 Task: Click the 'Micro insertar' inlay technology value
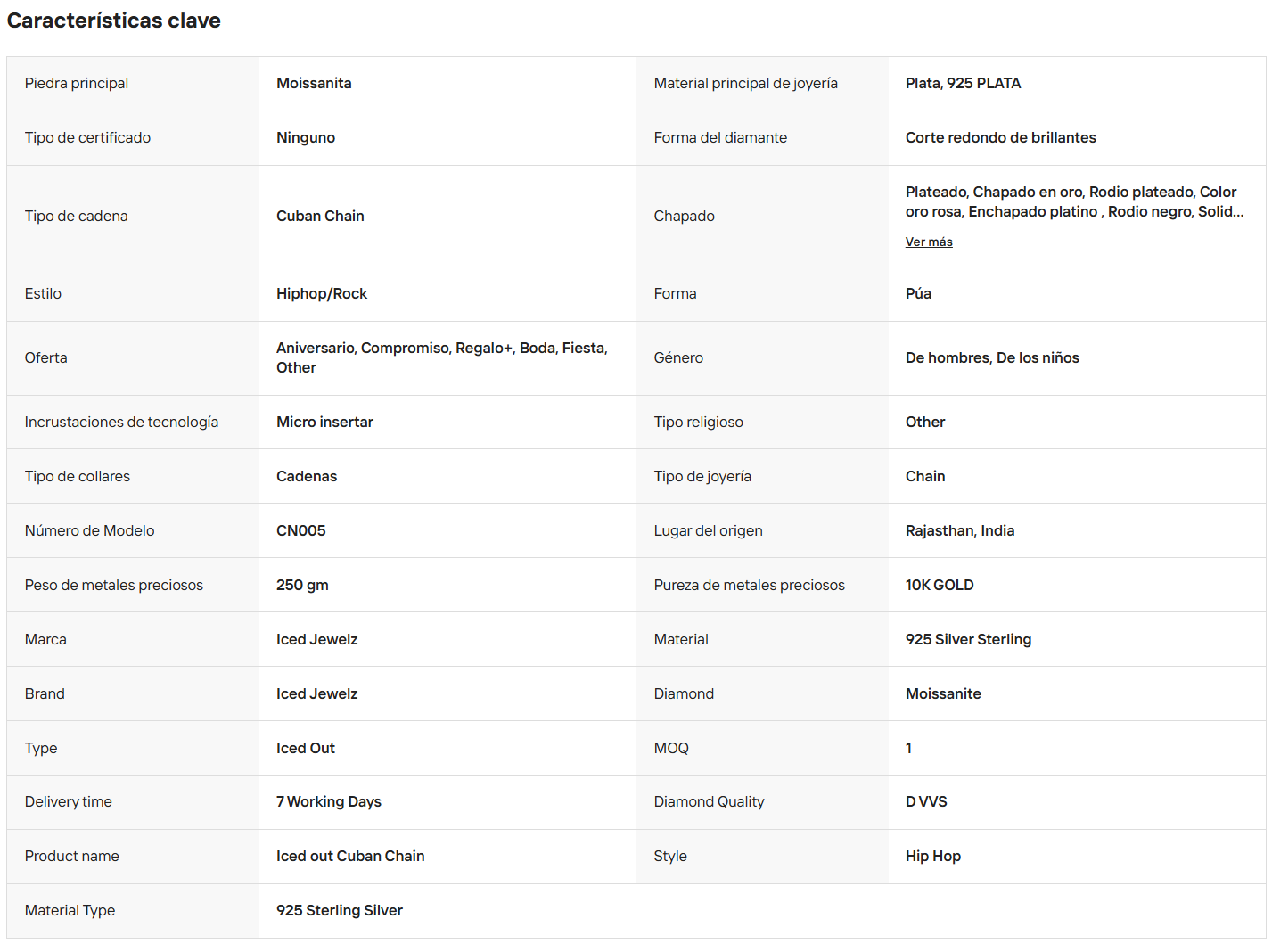[324, 422]
